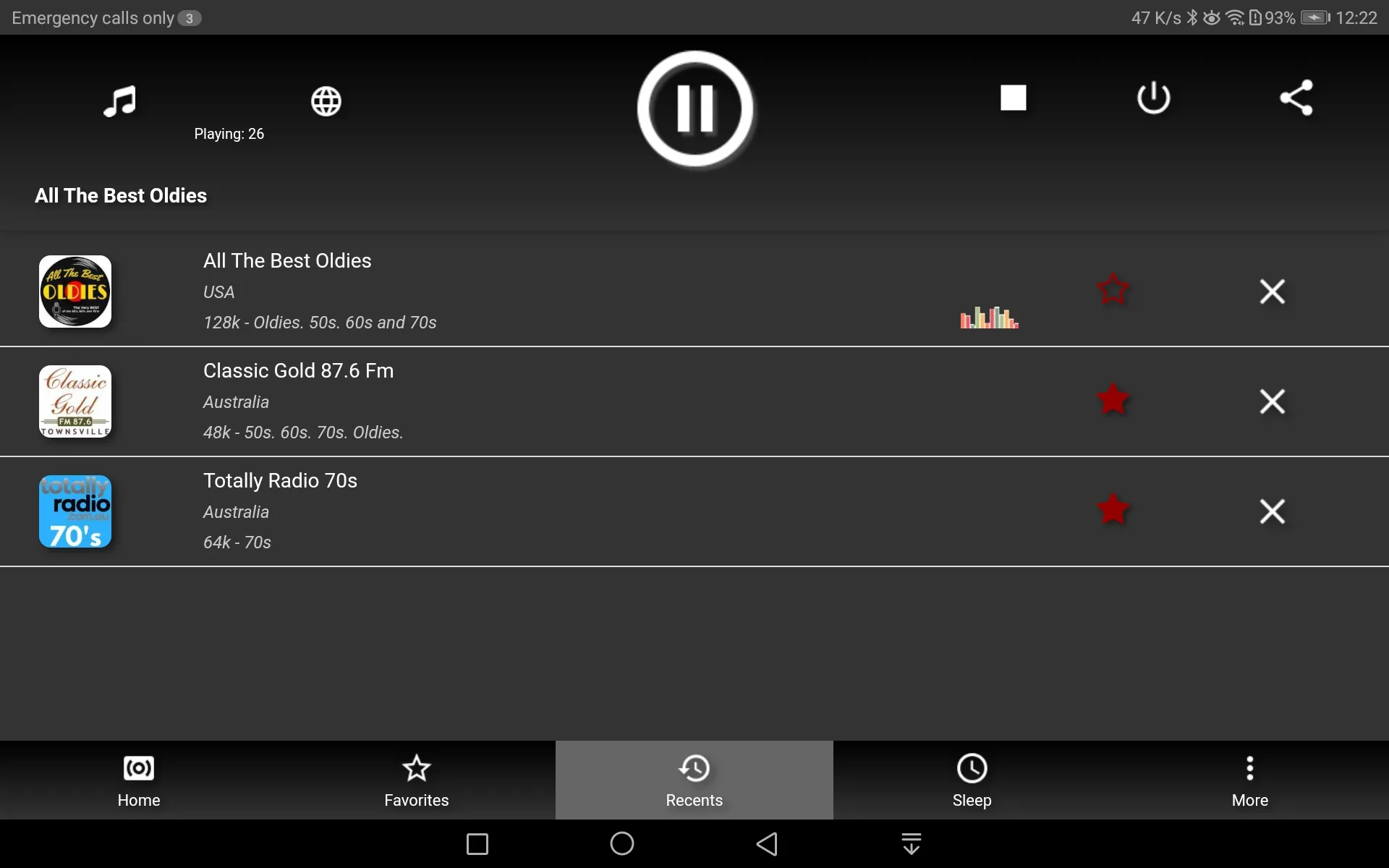
Task: Remove Classic Gold 87.6 Fm from recents
Action: 1272,401
